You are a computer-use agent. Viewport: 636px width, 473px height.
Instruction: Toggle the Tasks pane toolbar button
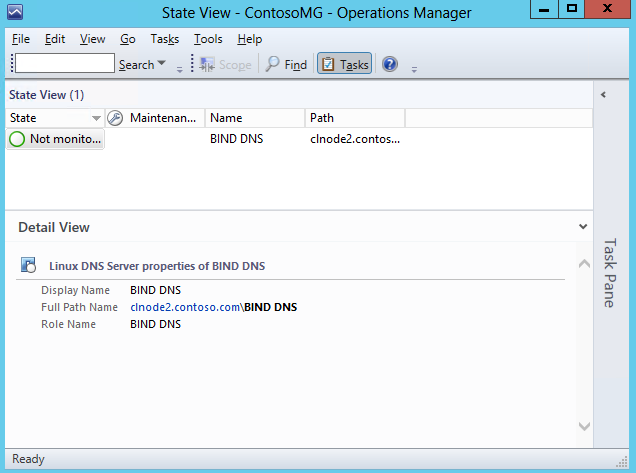coord(344,64)
